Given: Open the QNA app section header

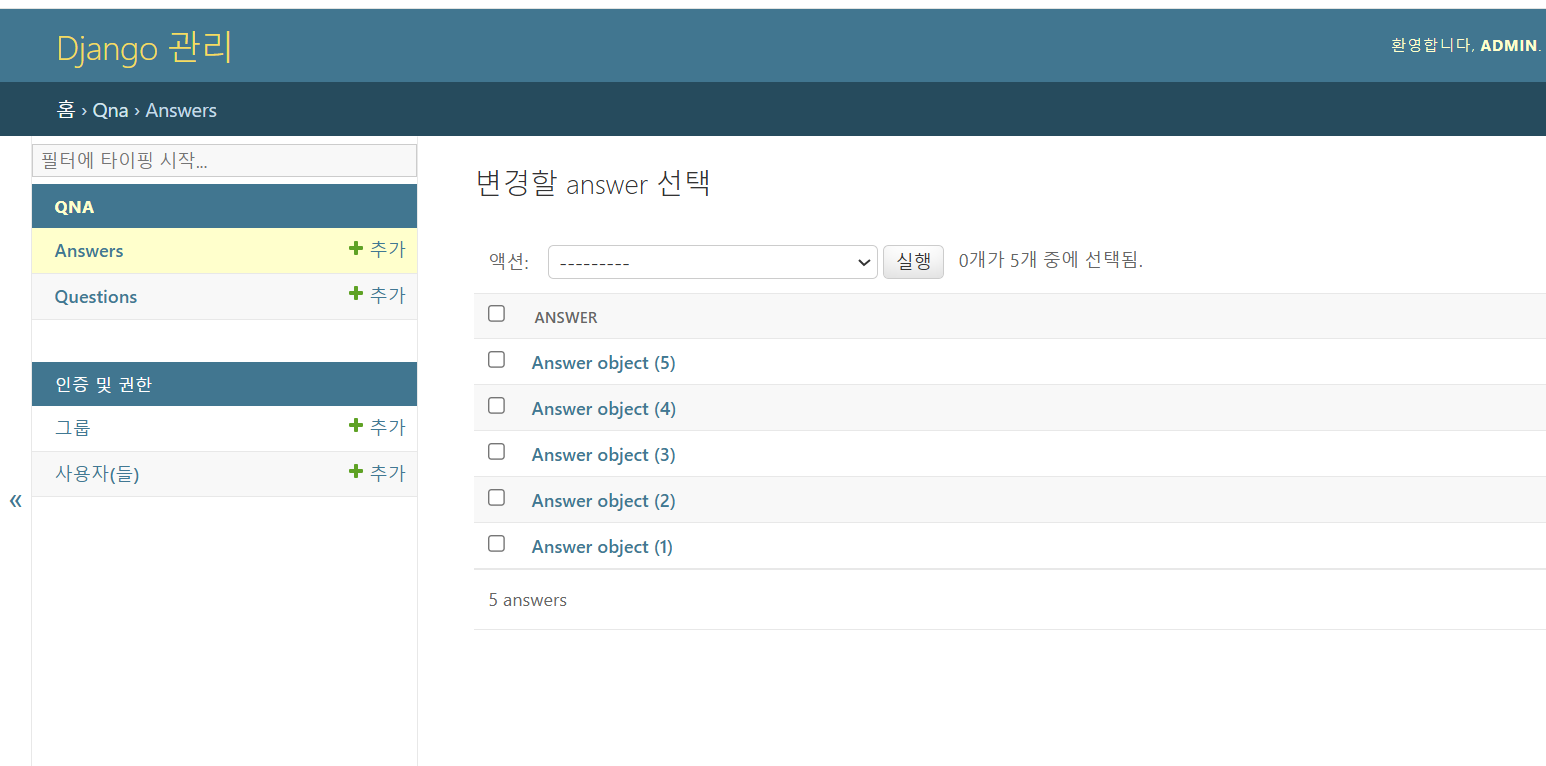Looking at the screenshot, I should [75, 207].
